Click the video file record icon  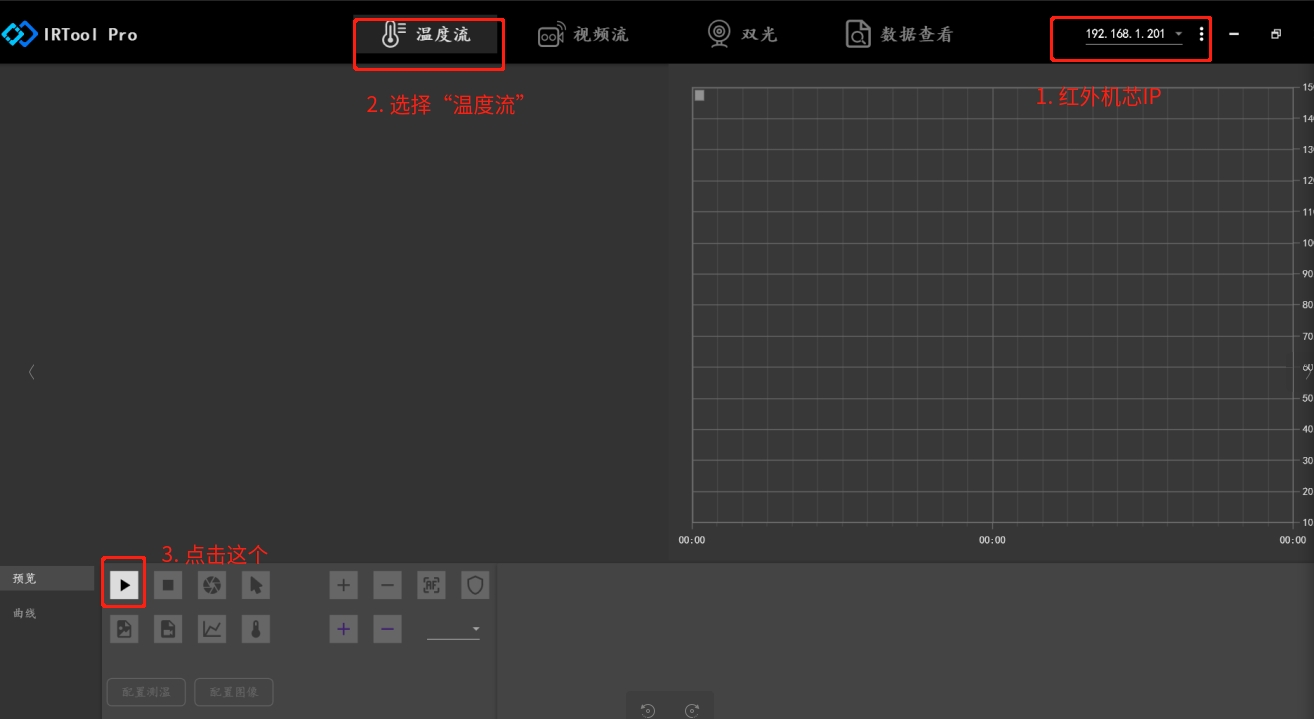click(x=168, y=629)
